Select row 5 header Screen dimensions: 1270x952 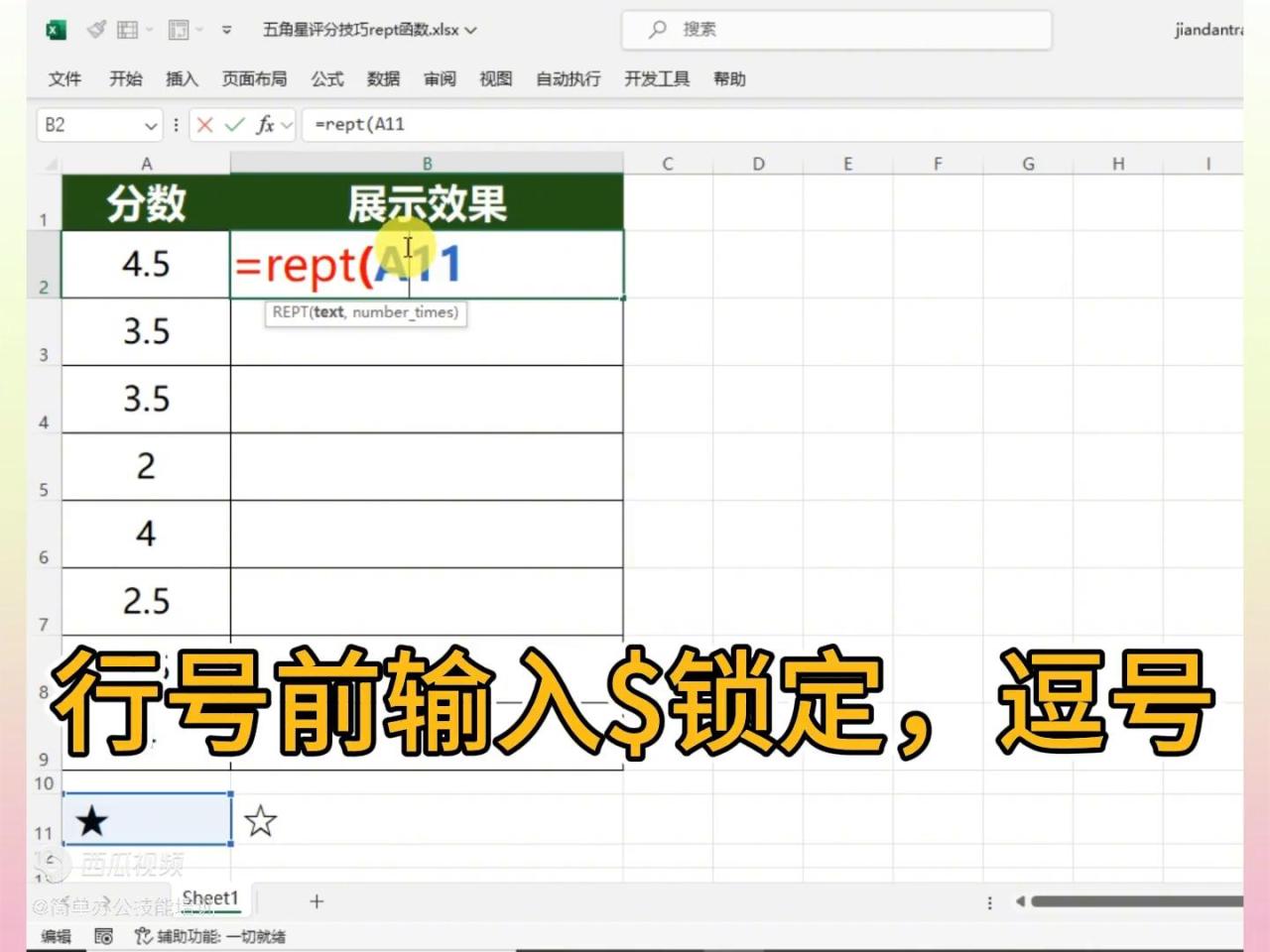click(x=44, y=467)
